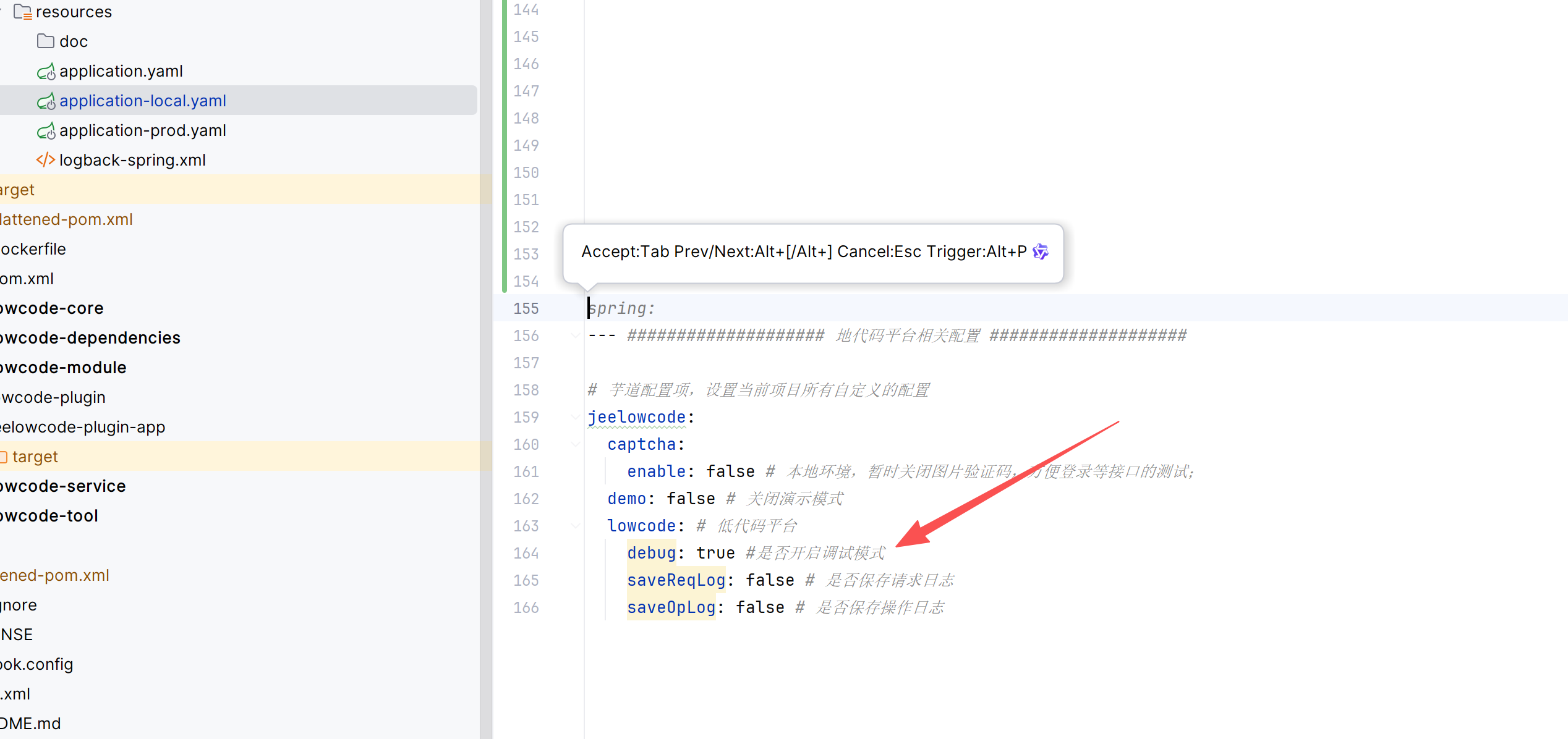The height and width of the screenshot is (739, 1568).
Task: Click the Spring icon of application-local.yaml
Action: [46, 101]
